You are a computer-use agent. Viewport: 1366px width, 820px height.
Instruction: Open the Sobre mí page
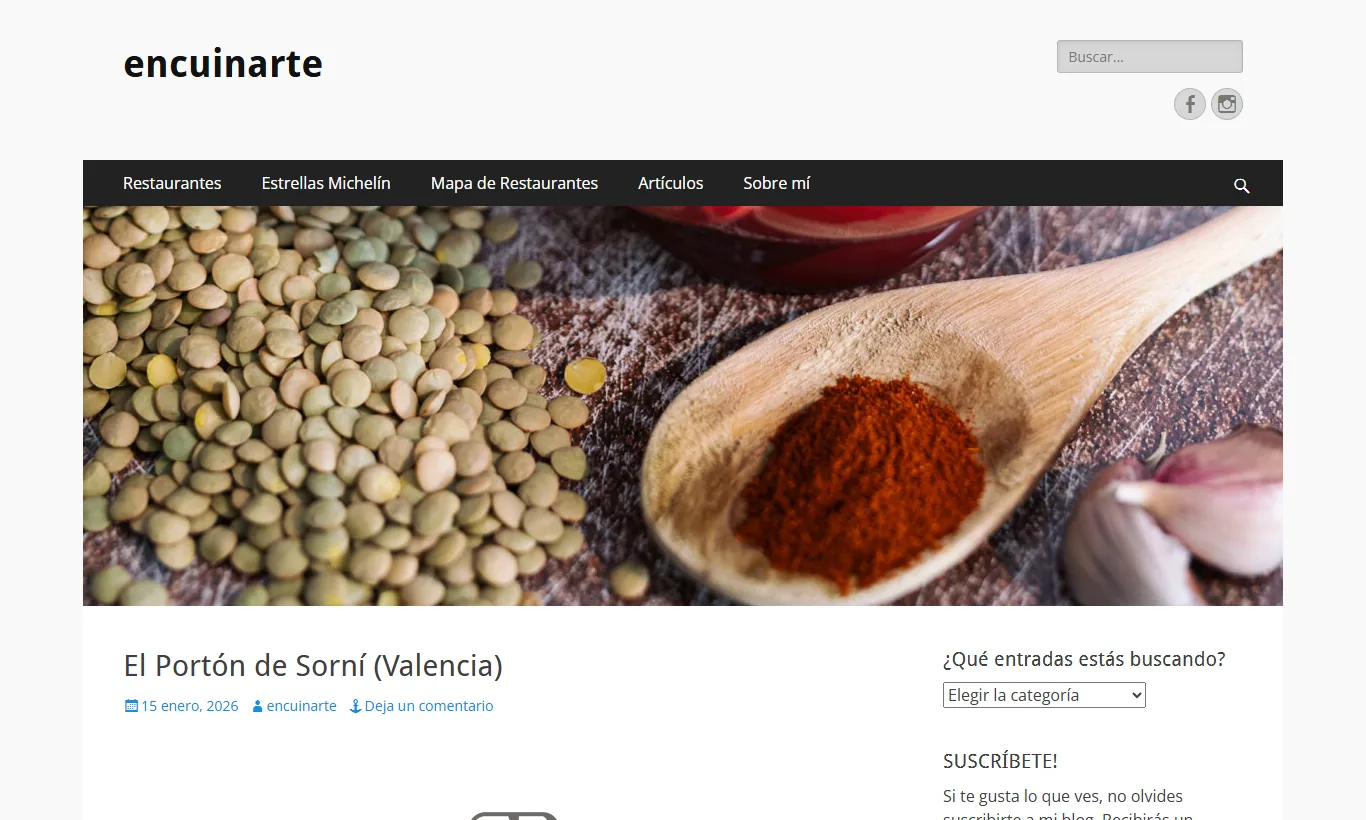[777, 183]
